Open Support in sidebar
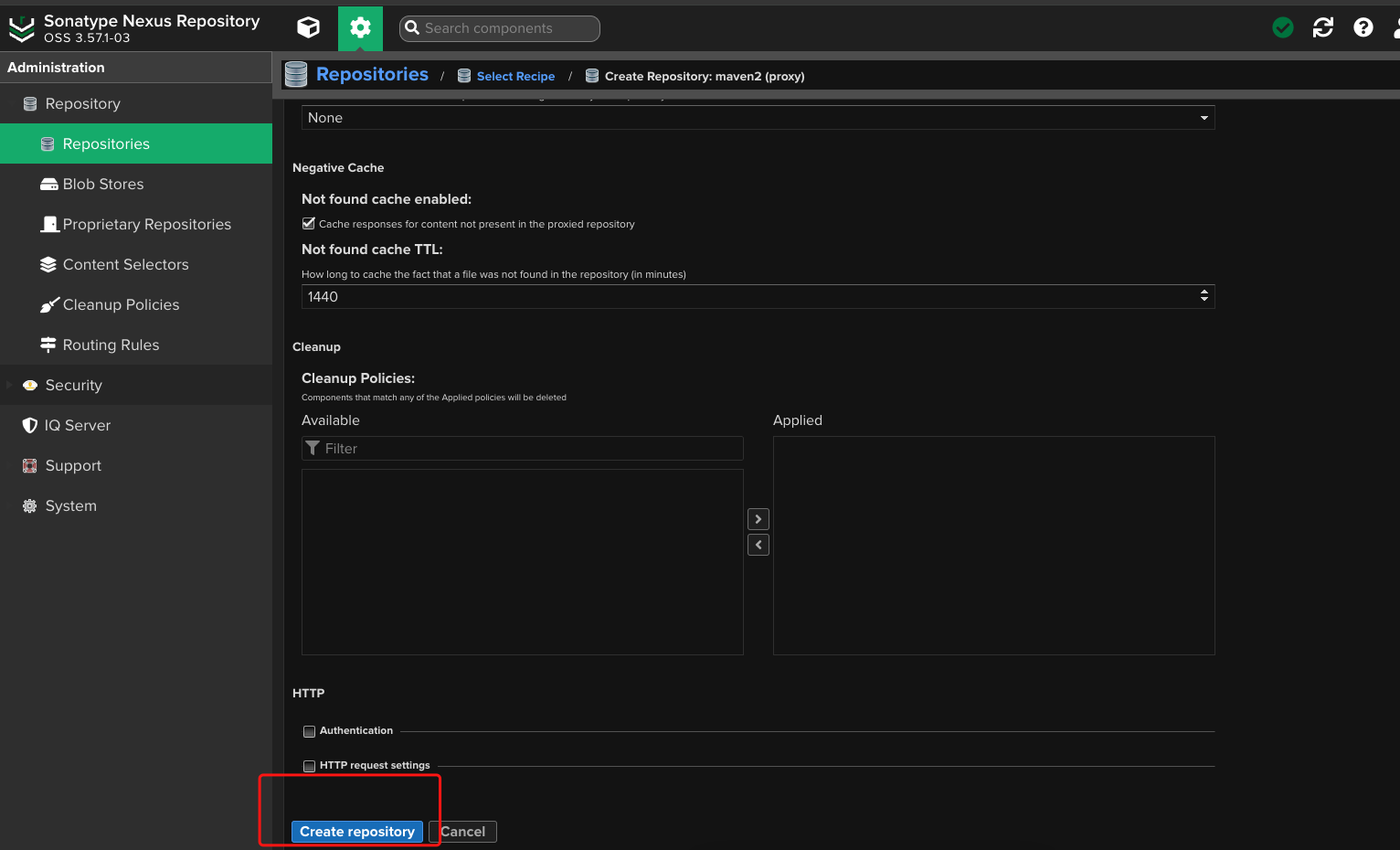 pyautogui.click(x=136, y=465)
